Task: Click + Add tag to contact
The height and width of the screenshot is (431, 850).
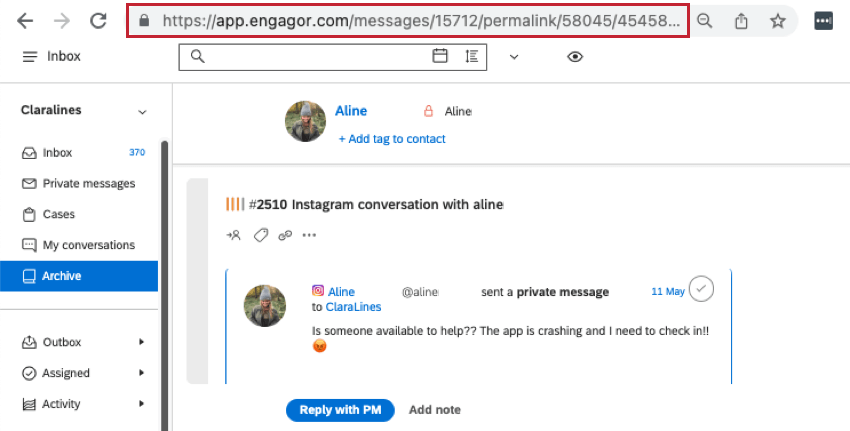Action: point(392,139)
